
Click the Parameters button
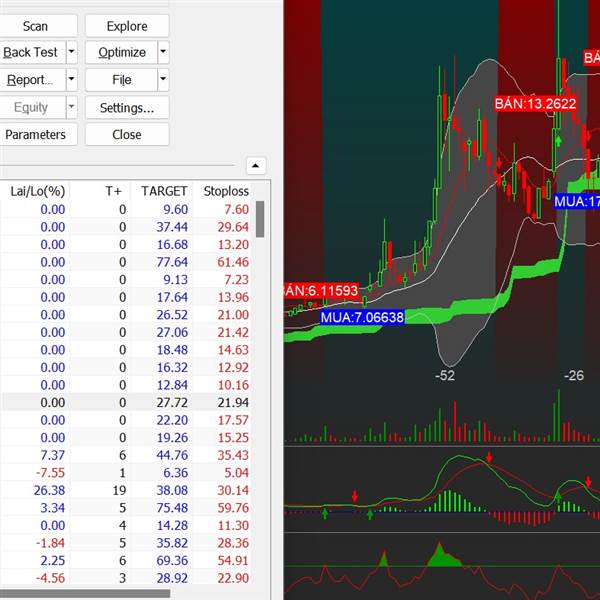click(38, 135)
